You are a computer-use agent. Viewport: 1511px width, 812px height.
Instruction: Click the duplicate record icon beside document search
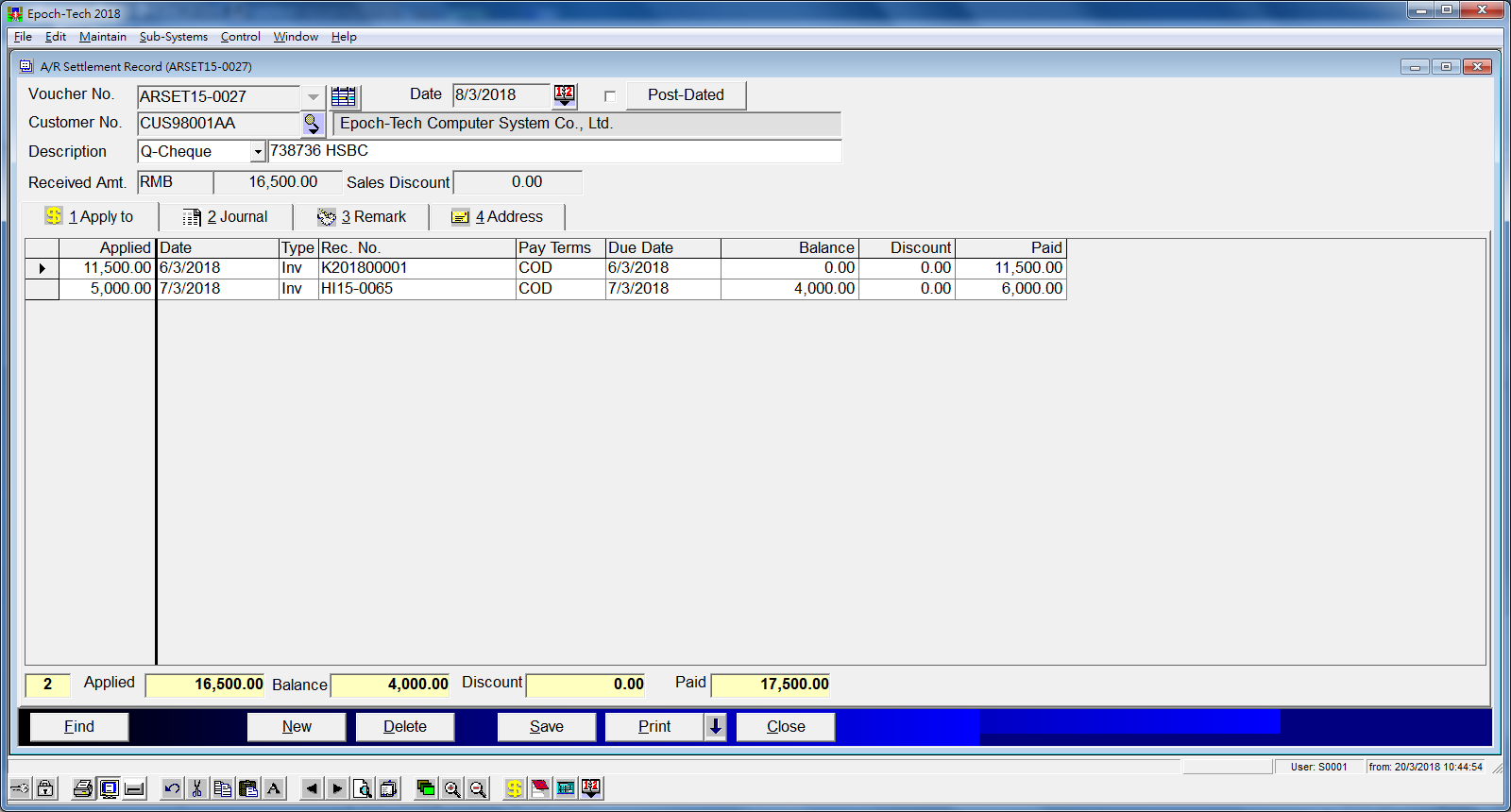point(388,788)
